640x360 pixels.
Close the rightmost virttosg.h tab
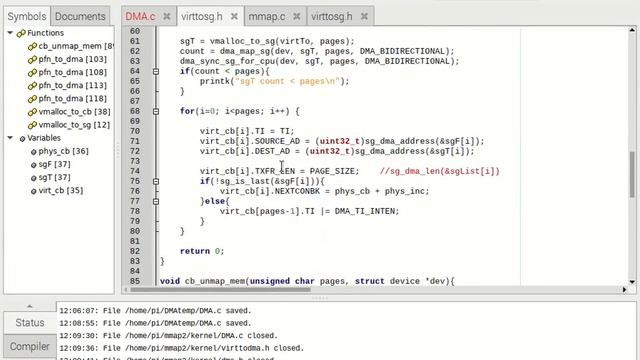[364, 16]
